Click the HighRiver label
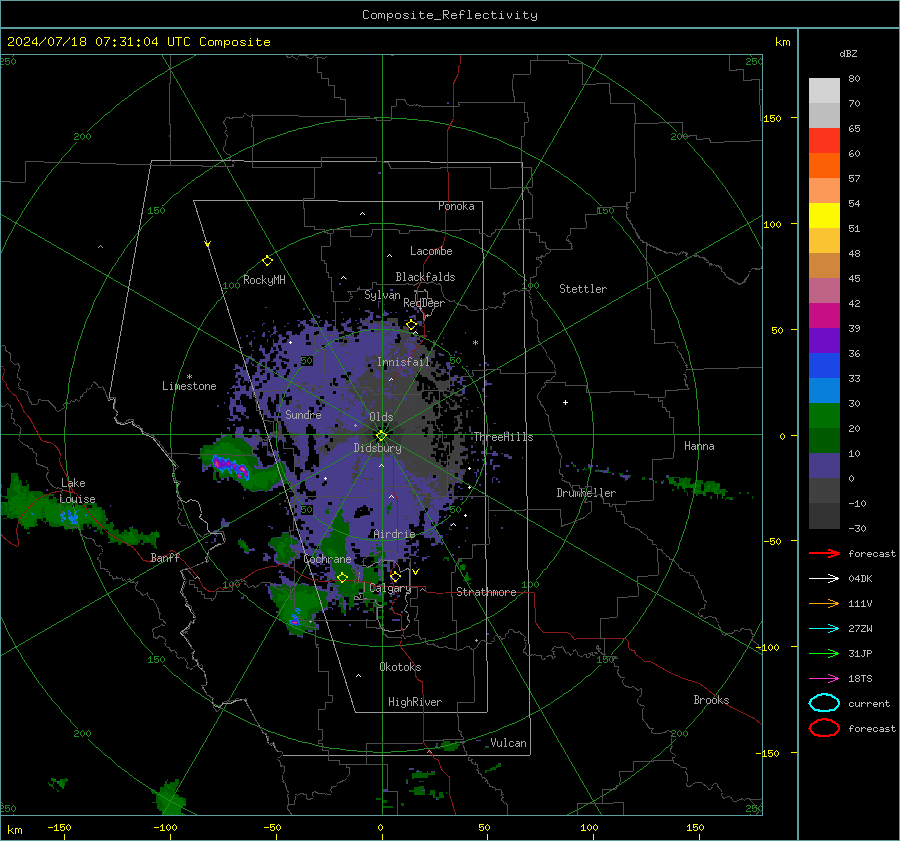The height and width of the screenshot is (841, 900). coord(415,702)
